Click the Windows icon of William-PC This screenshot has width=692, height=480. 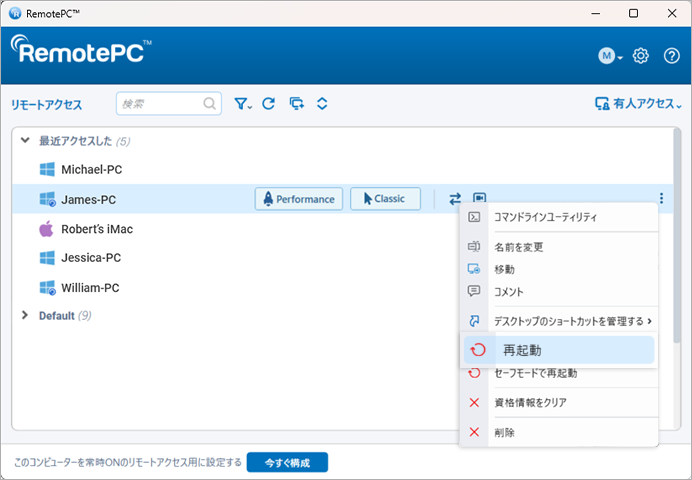coord(48,288)
